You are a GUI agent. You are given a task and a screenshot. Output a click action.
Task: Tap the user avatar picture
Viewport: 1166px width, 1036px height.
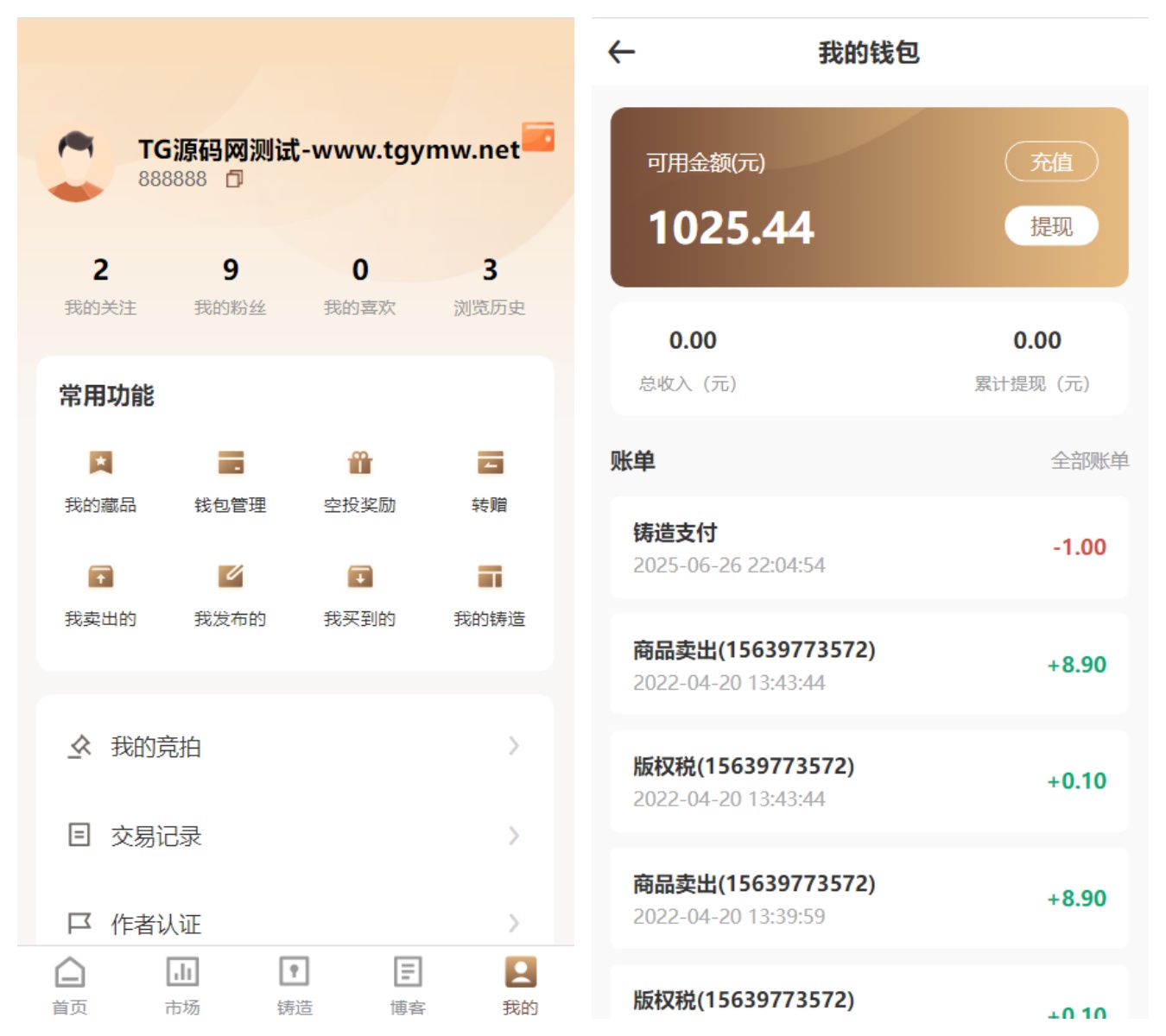(x=76, y=166)
